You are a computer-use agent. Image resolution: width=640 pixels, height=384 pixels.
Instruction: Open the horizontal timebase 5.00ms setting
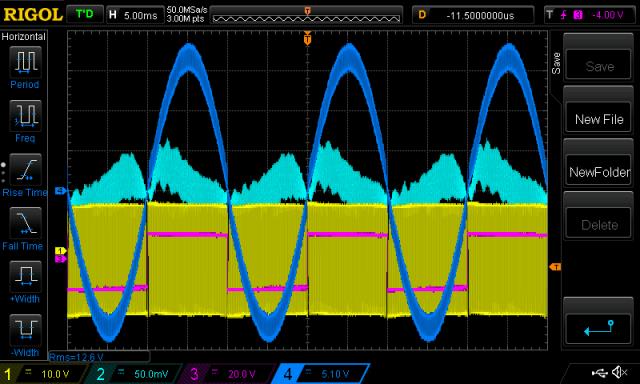tap(134, 16)
